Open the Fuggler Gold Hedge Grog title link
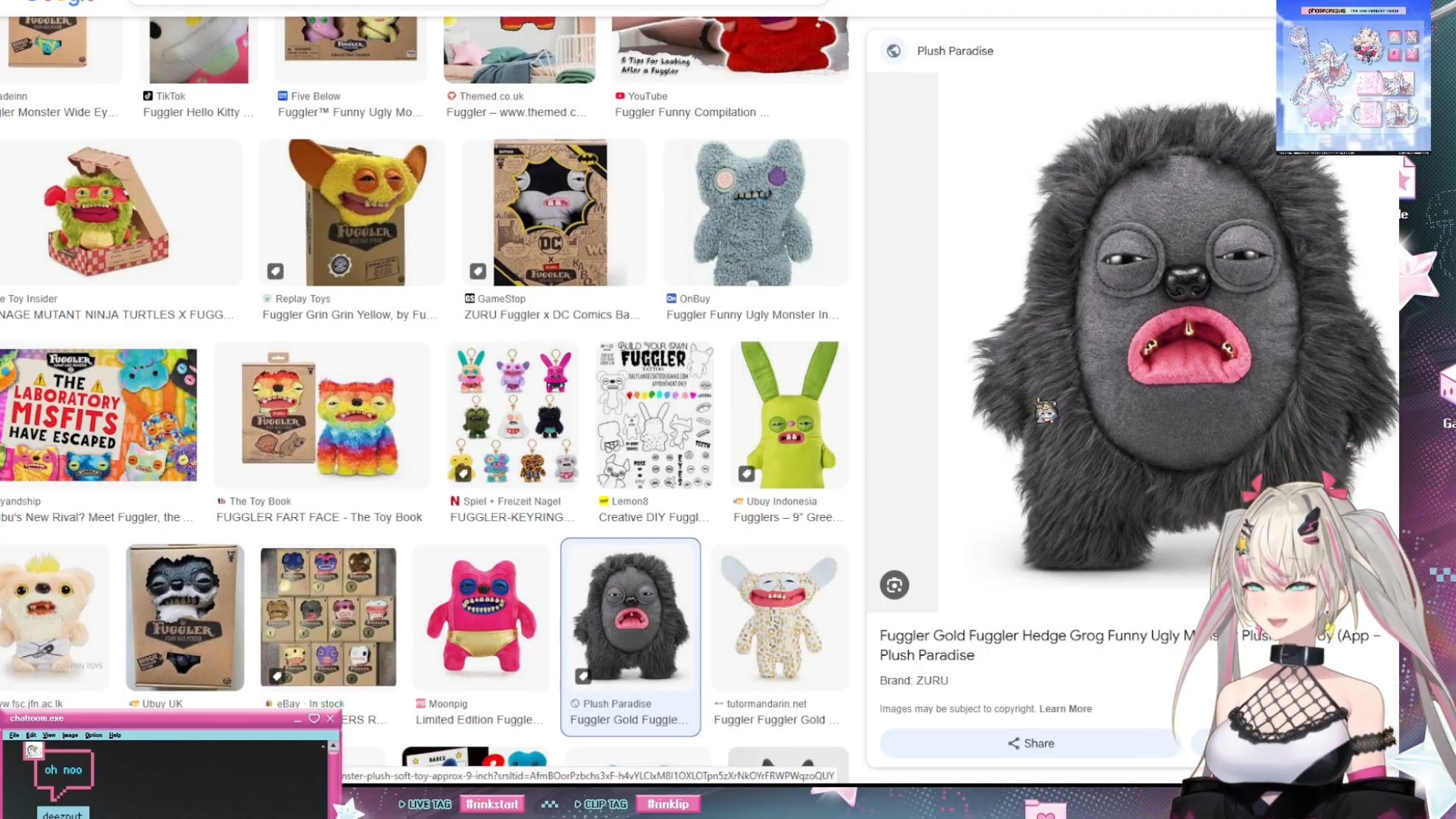The image size is (1456, 819). point(1129,645)
